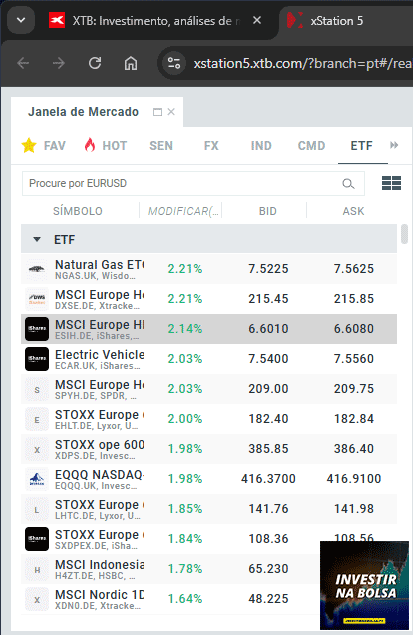
Task: Focus the address bar URL
Action: coord(302,64)
